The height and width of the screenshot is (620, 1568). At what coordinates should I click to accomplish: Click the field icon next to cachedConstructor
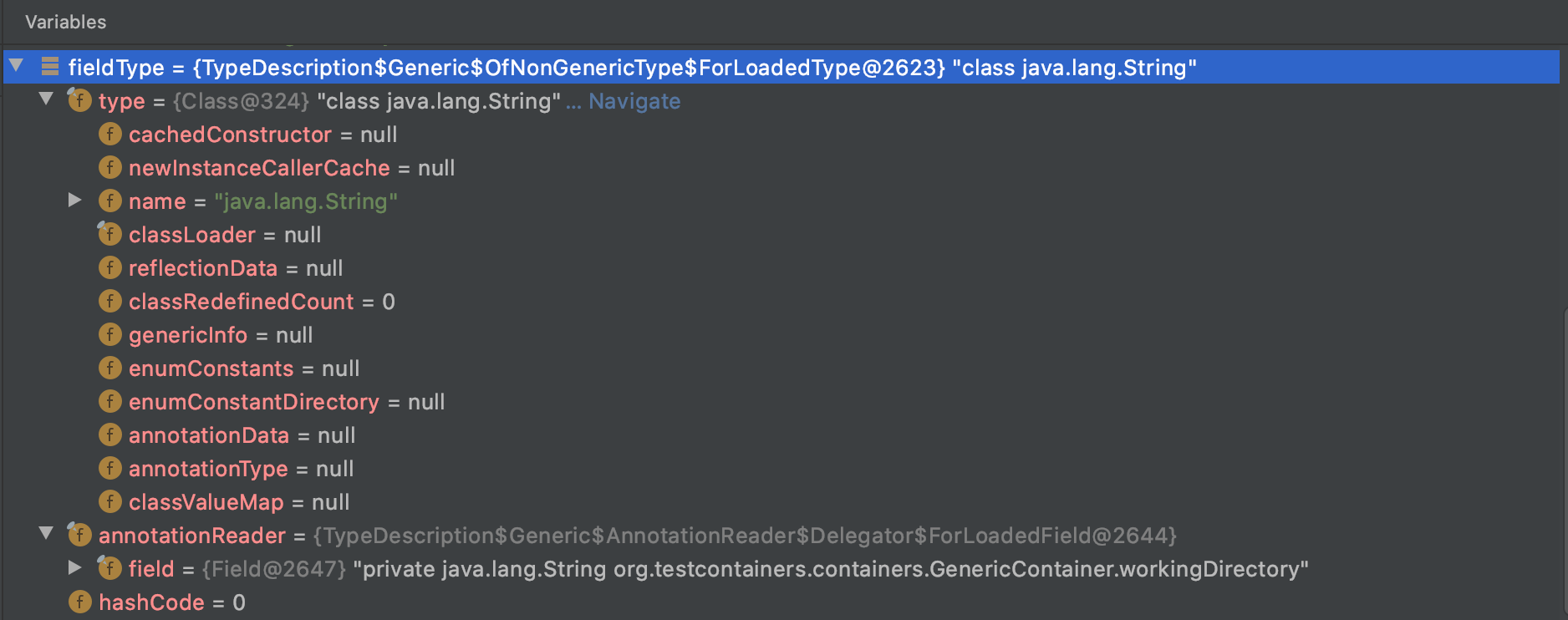(109, 134)
